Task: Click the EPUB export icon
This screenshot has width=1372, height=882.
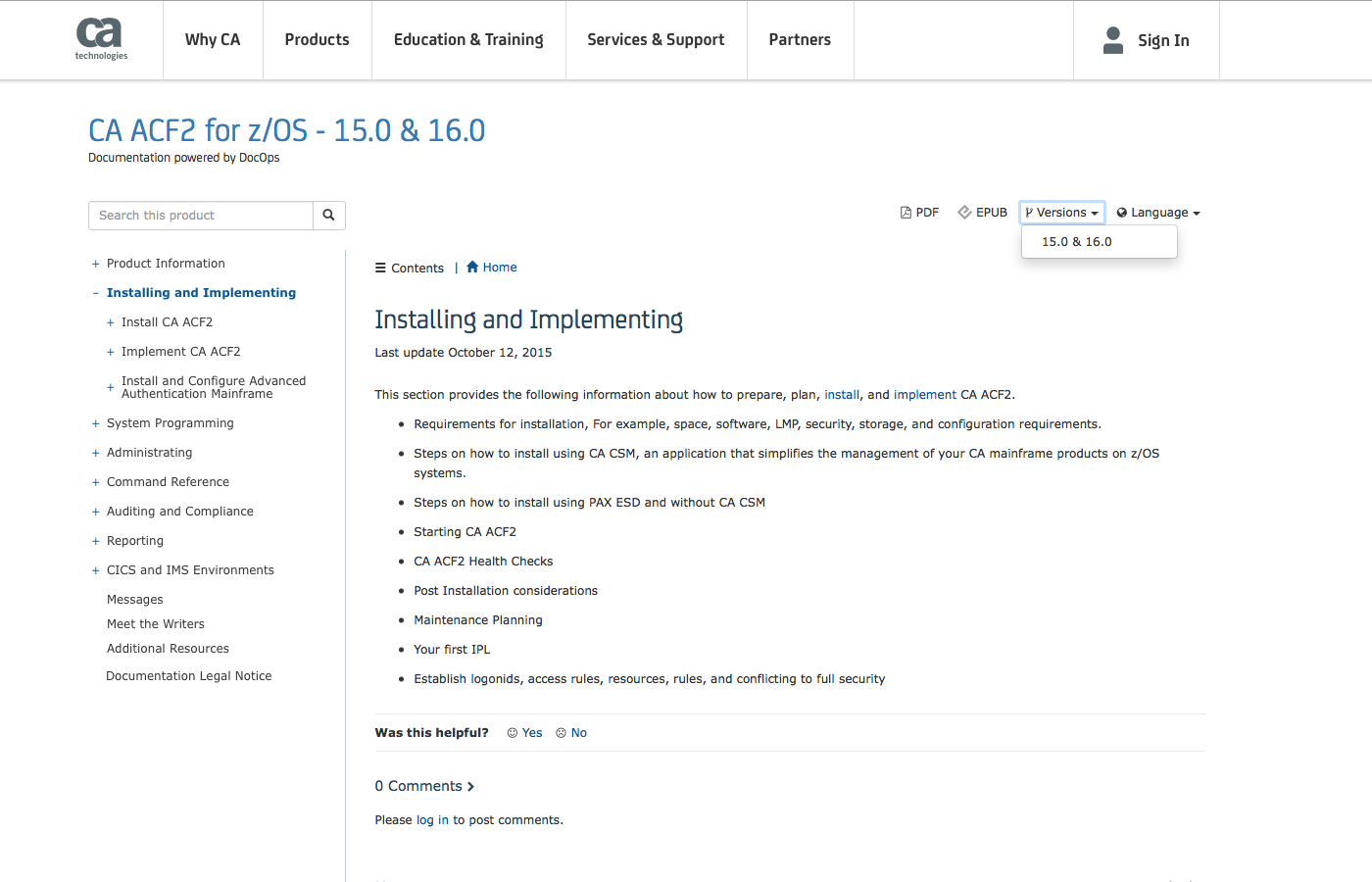Action: [964, 212]
